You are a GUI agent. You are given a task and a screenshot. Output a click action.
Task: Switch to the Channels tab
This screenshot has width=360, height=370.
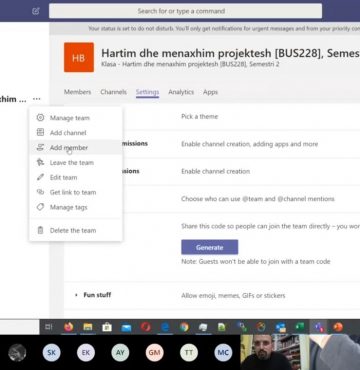(113, 92)
